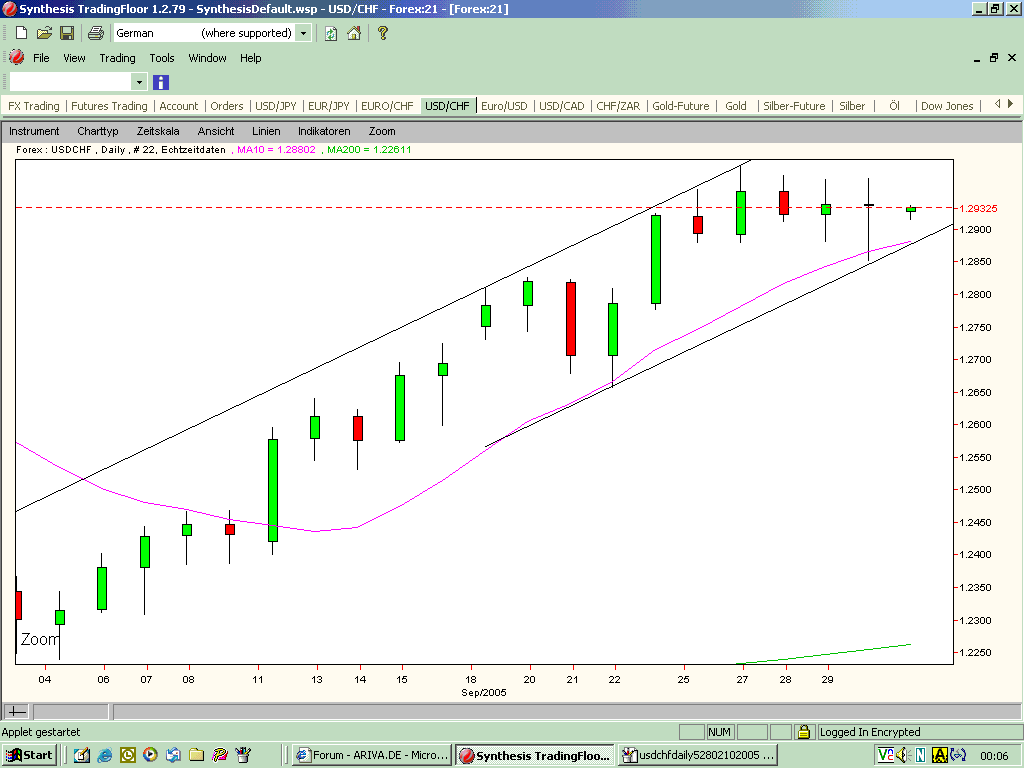Open the Ansicht chart menu

(x=216, y=131)
